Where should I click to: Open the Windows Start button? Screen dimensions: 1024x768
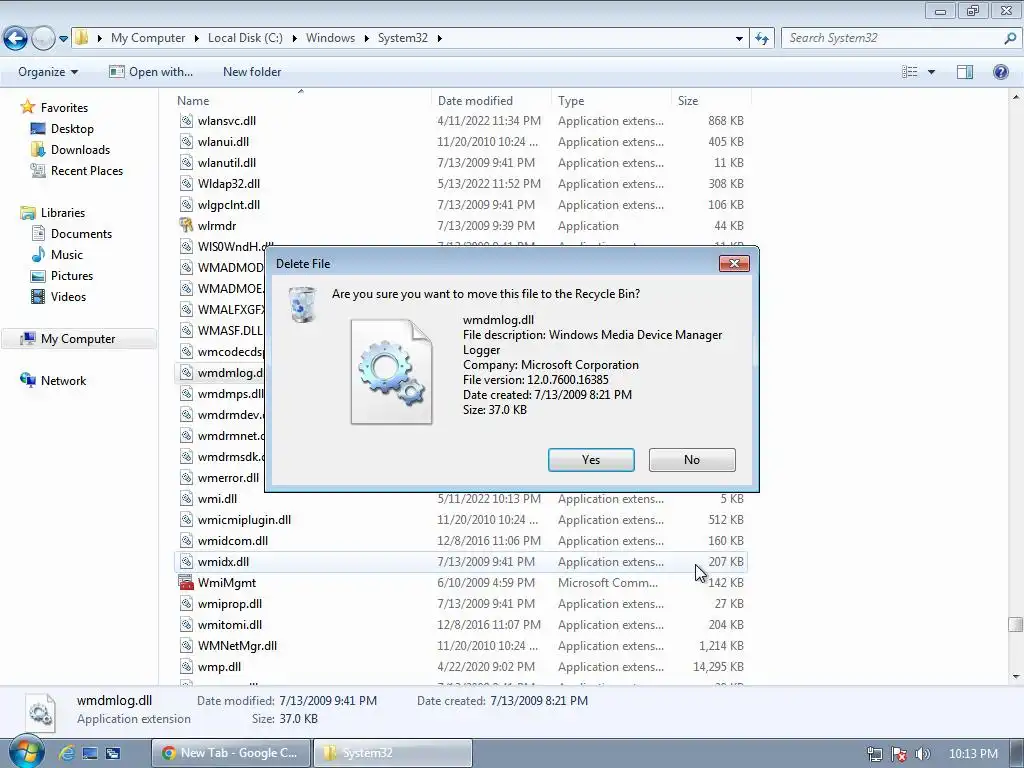click(26, 752)
